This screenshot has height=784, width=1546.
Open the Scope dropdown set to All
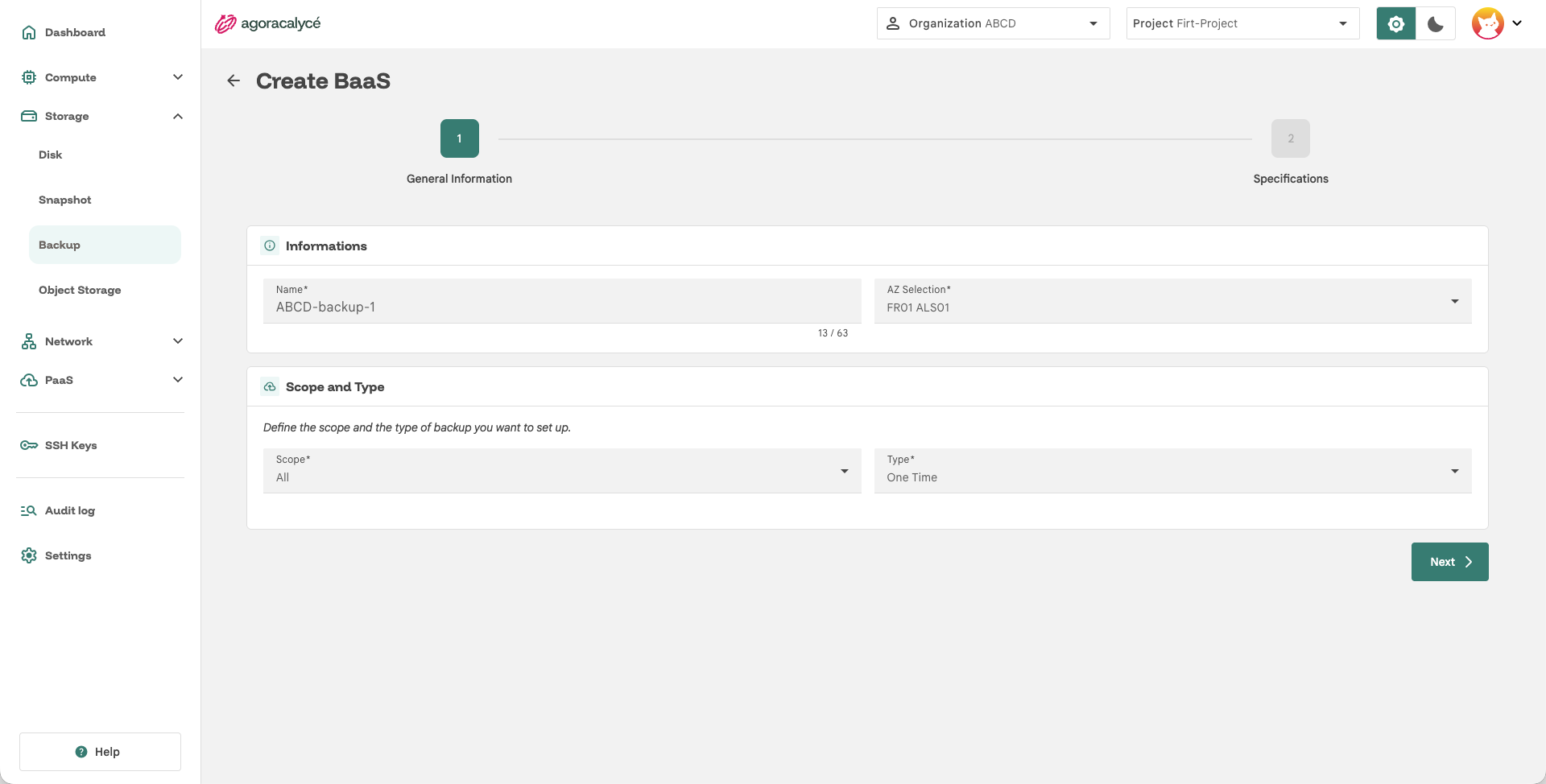pos(562,470)
